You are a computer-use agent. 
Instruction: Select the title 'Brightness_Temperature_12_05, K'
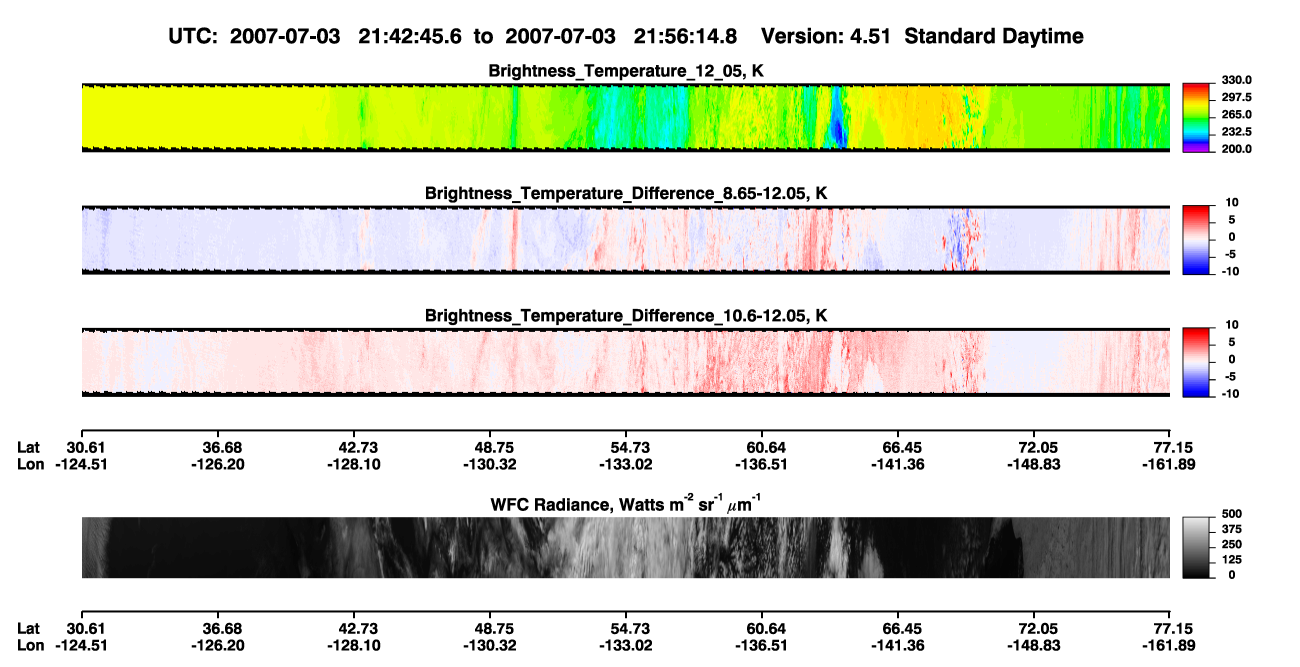tap(627, 71)
